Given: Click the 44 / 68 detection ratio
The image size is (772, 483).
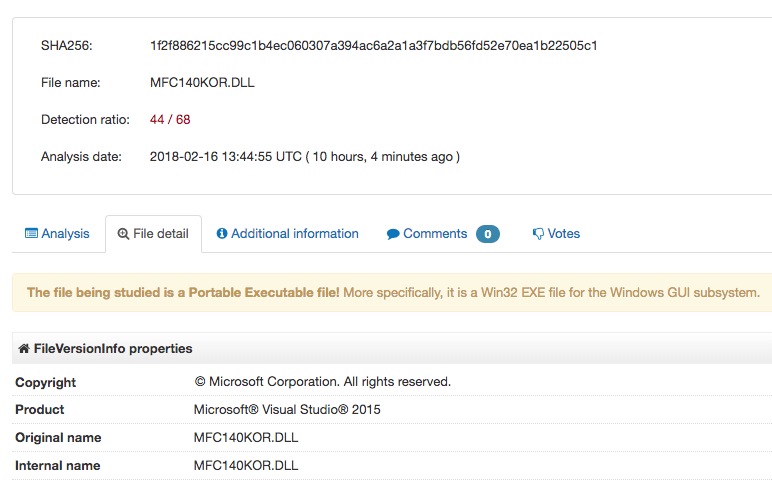Looking at the screenshot, I should tap(170, 120).
